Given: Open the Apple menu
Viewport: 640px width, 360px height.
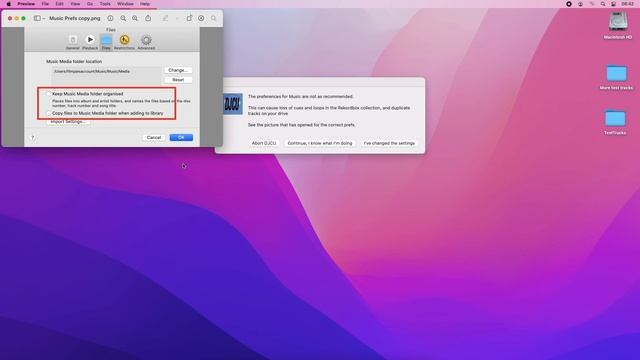Looking at the screenshot, I should click(9, 4).
